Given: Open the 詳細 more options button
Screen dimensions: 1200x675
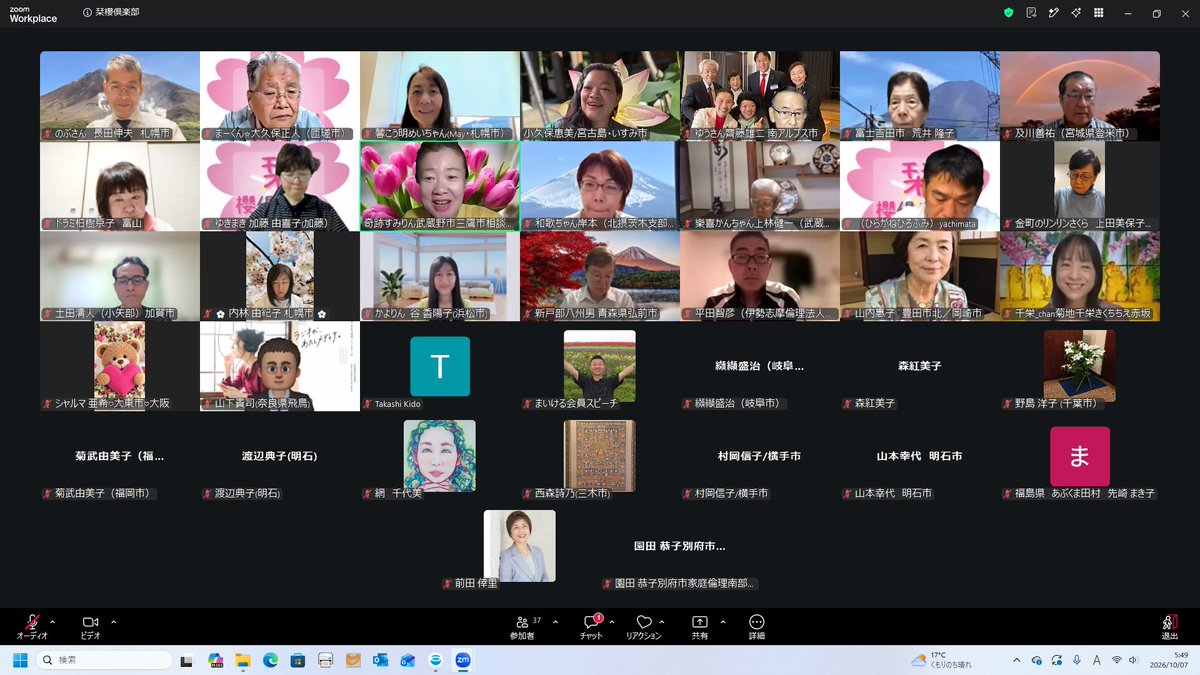Looking at the screenshot, I should [x=757, y=626].
